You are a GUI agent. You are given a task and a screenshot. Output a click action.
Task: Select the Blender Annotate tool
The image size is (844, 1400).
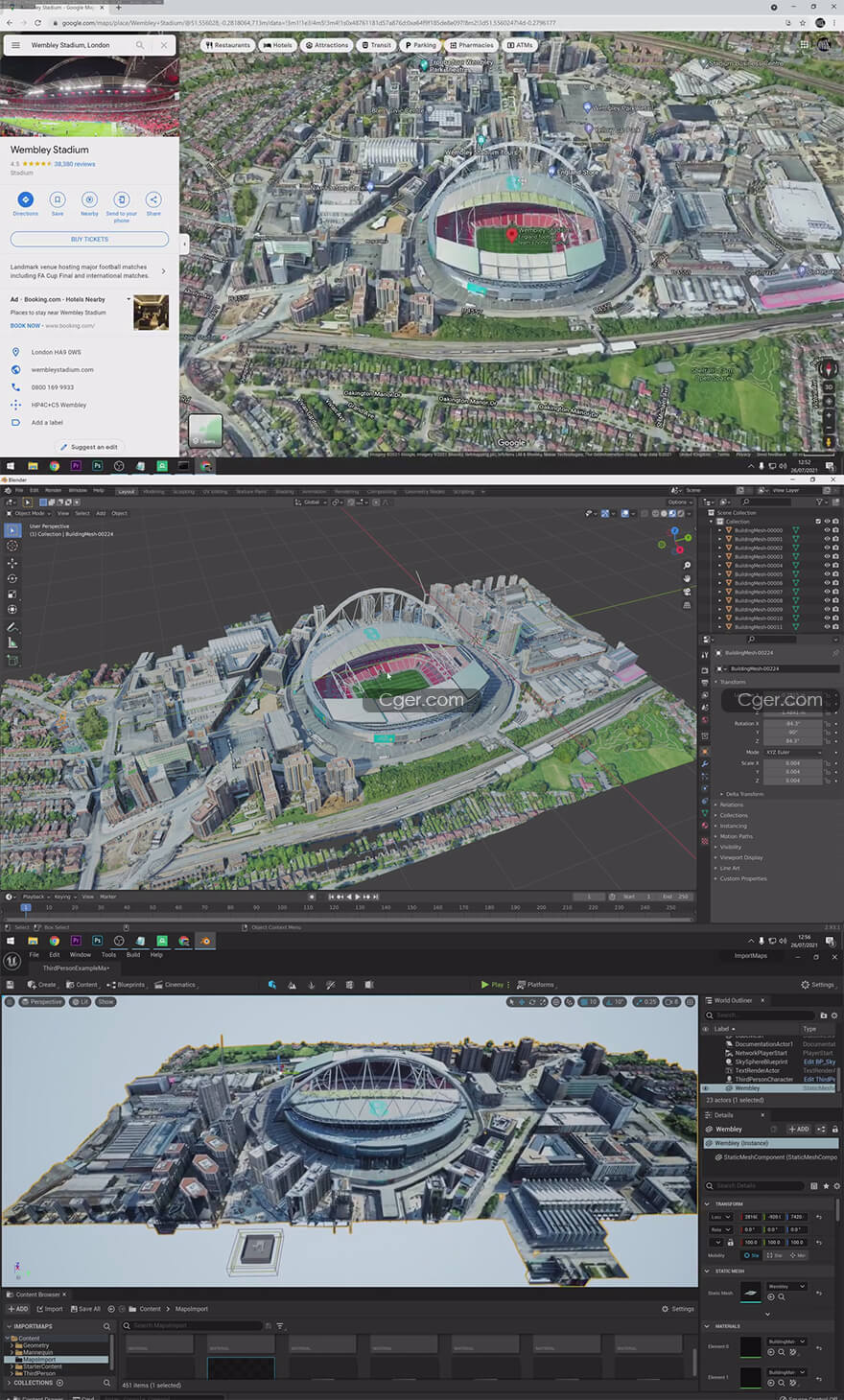[12, 627]
